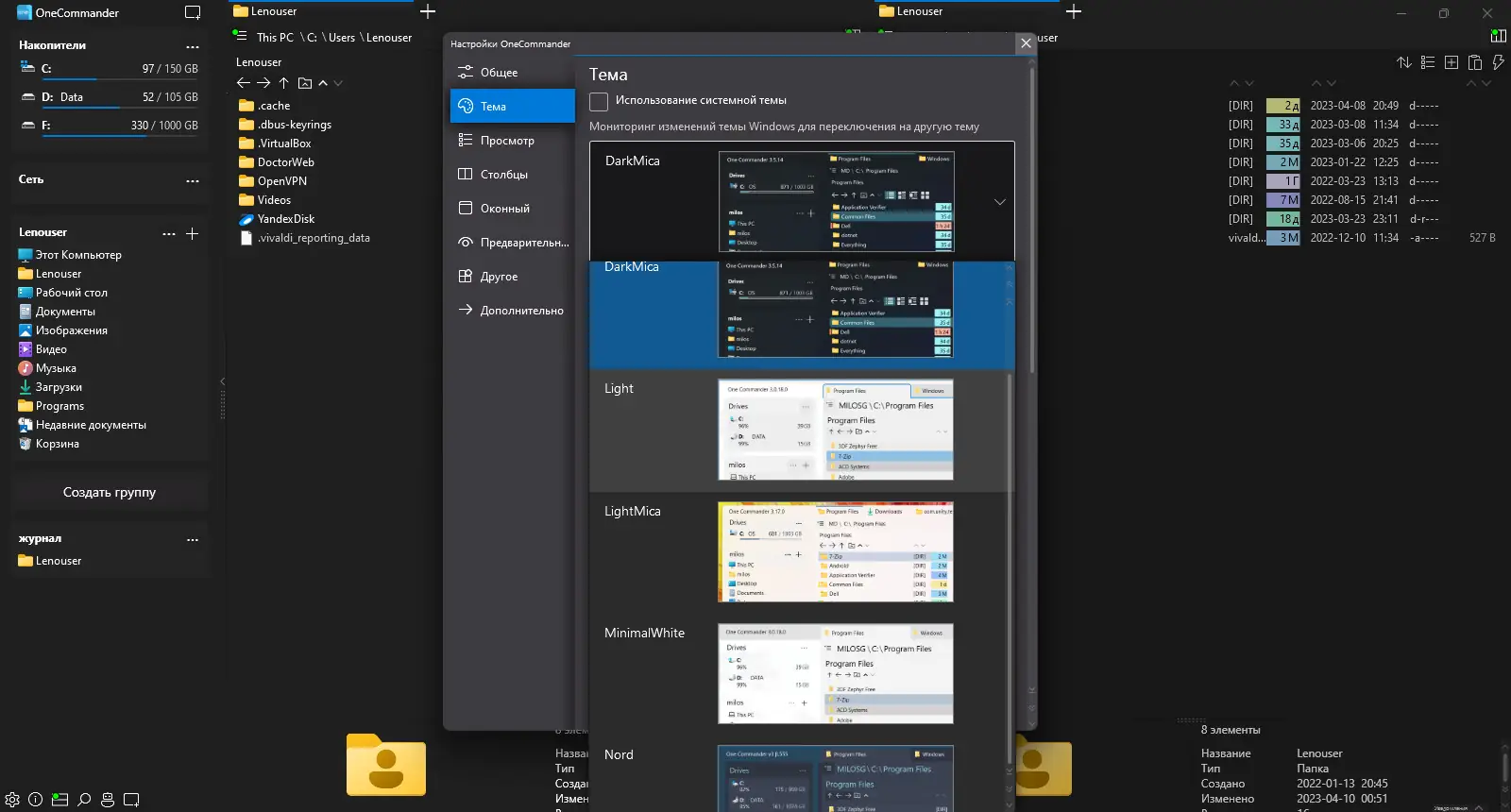The width and height of the screenshot is (1511, 812).
Task: Select the .dbus-keyrings folder
Action: [x=285, y=125]
